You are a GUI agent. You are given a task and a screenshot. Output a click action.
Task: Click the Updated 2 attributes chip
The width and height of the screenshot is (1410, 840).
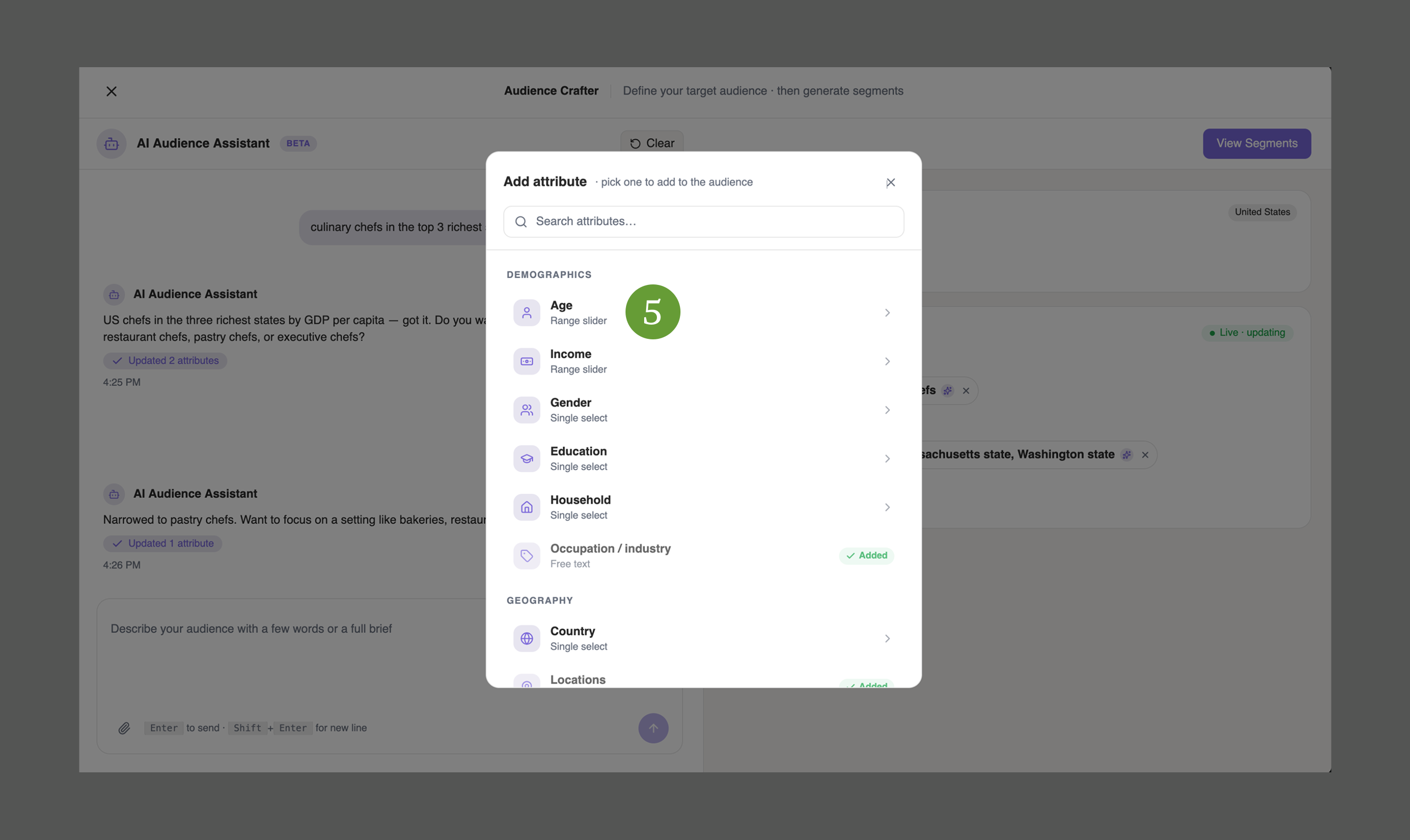click(x=165, y=360)
